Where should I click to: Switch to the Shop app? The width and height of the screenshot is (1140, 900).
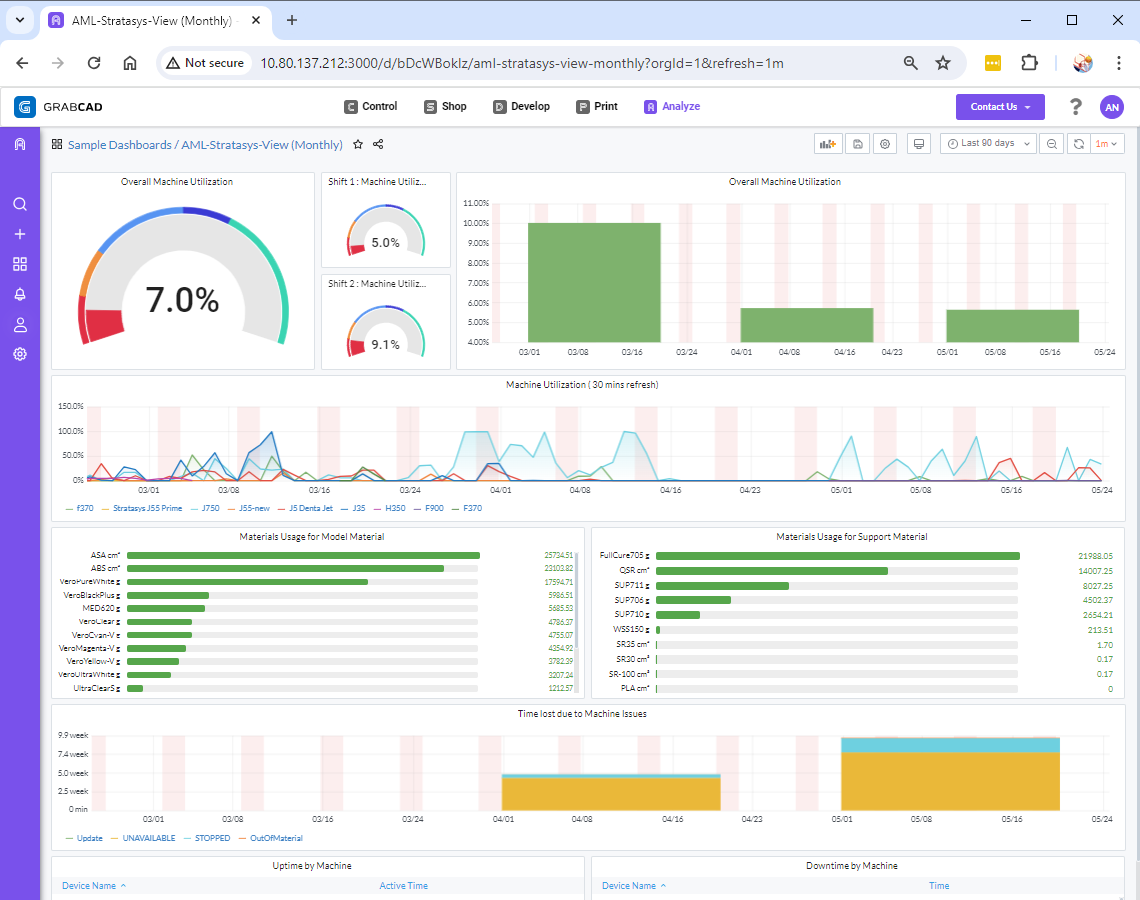coord(445,107)
